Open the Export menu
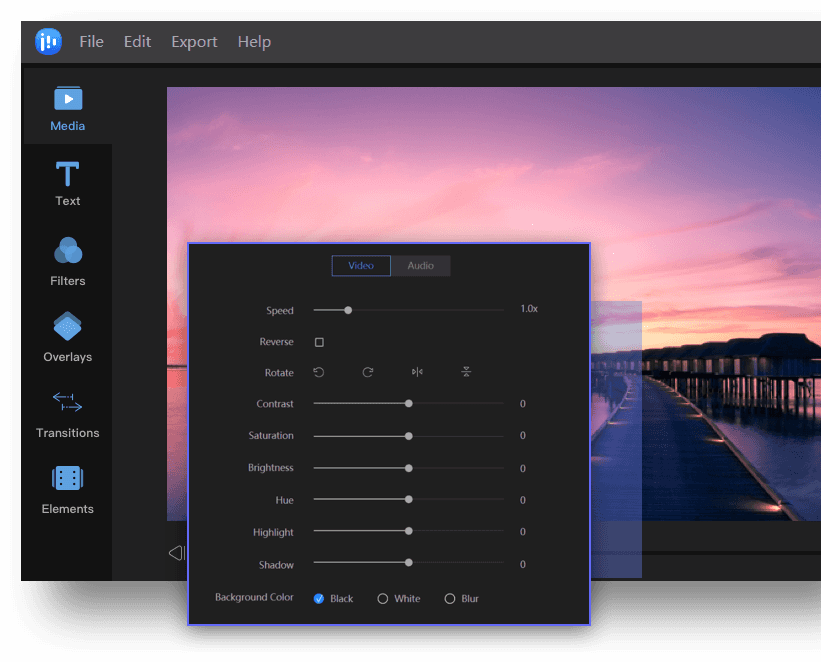Viewport: 821px width, 662px height. click(194, 42)
